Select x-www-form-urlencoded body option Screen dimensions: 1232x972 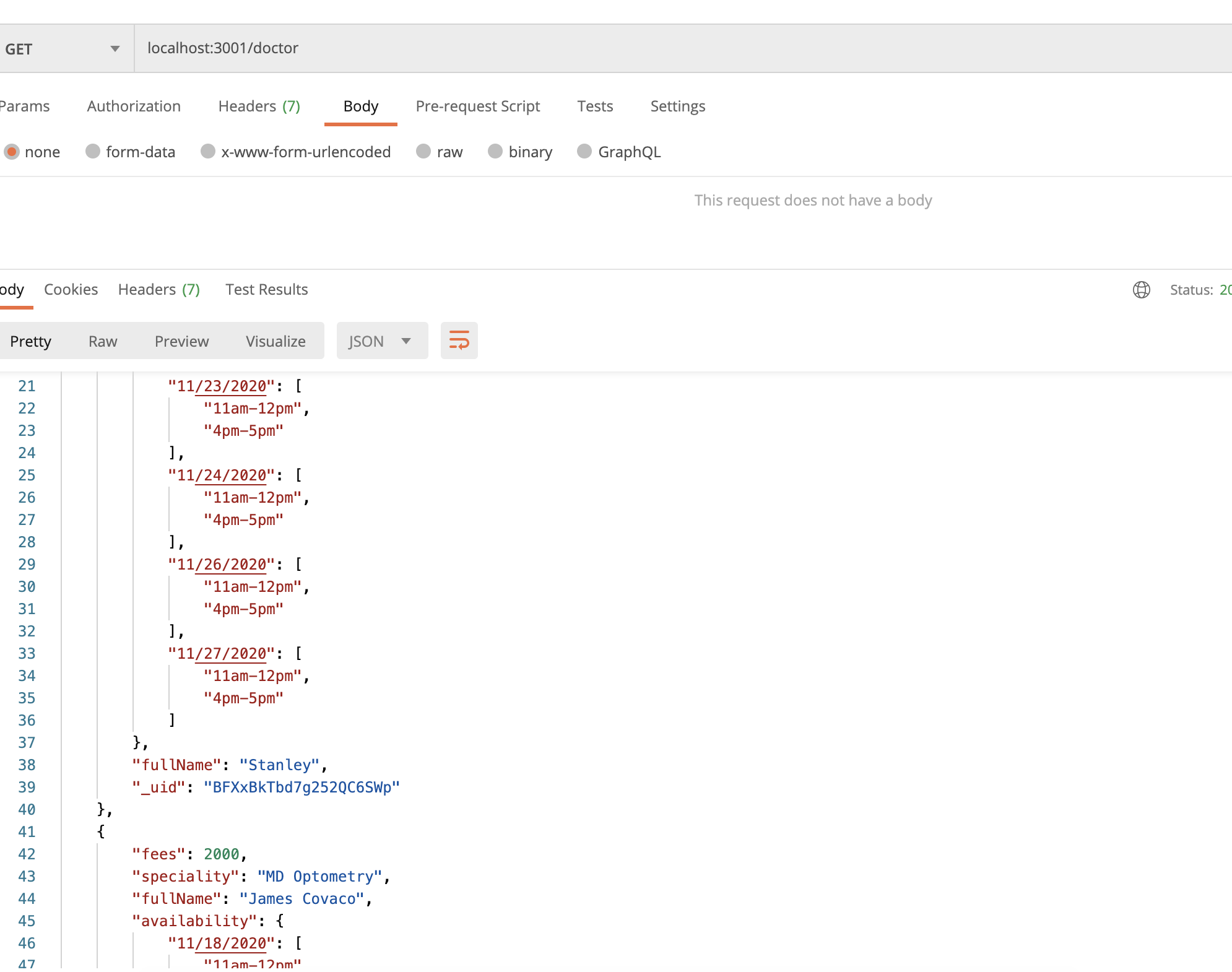coord(208,152)
